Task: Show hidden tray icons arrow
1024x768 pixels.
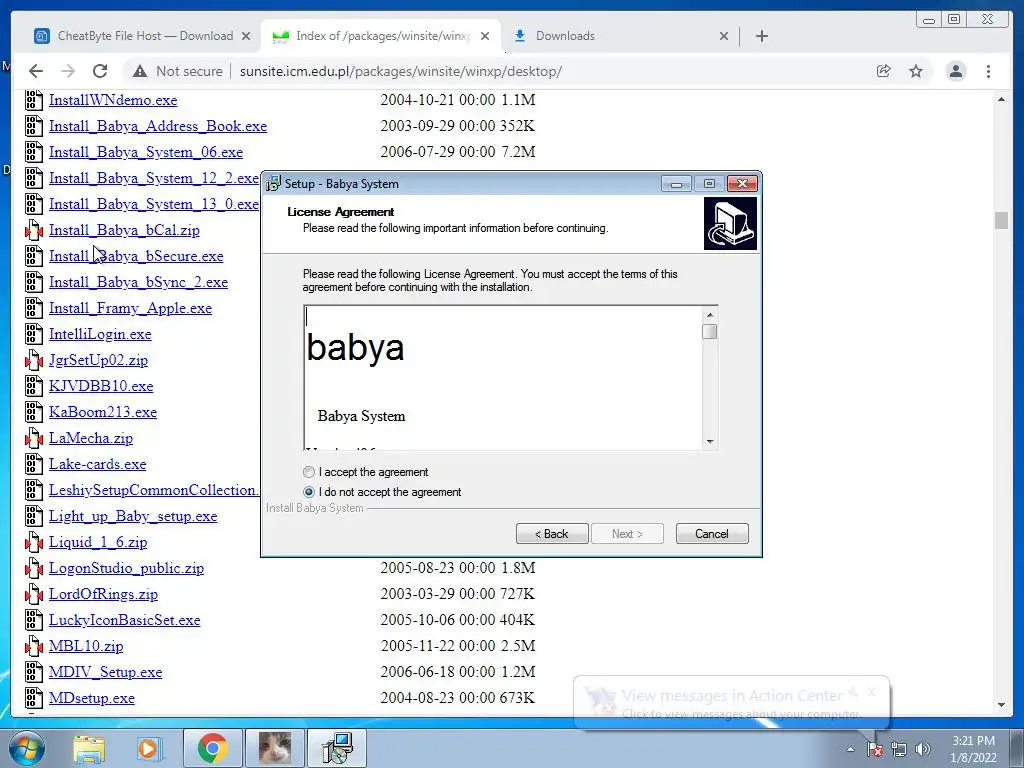Action: click(x=850, y=749)
